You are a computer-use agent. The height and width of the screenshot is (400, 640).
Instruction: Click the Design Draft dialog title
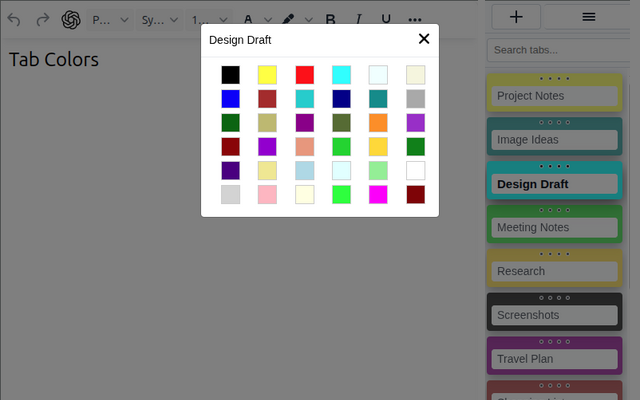coord(240,40)
